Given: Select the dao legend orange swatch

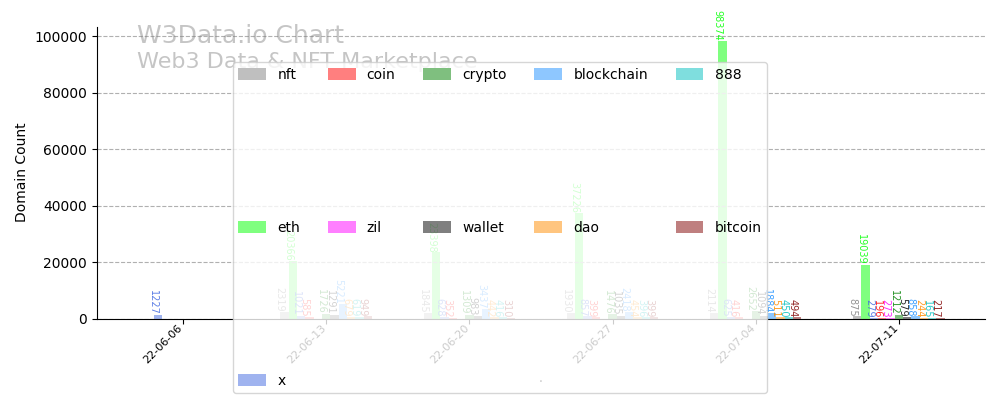Looking at the screenshot, I should 548,227.
